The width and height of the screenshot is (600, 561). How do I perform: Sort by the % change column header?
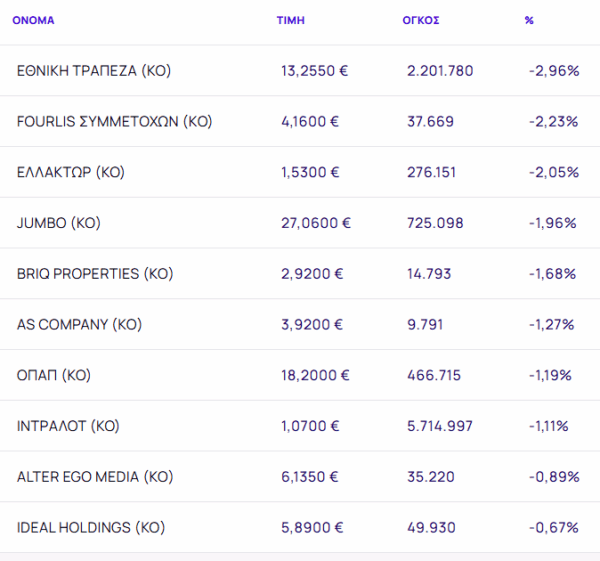pyautogui.click(x=529, y=20)
